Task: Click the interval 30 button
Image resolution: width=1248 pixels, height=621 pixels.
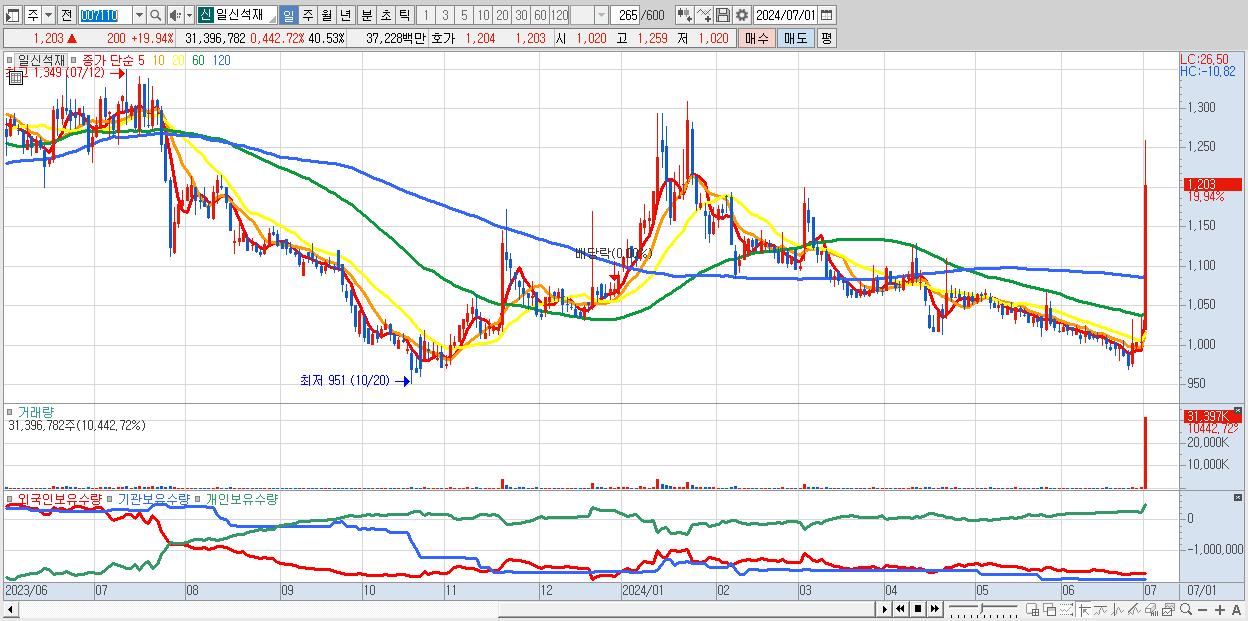Action: [521, 15]
